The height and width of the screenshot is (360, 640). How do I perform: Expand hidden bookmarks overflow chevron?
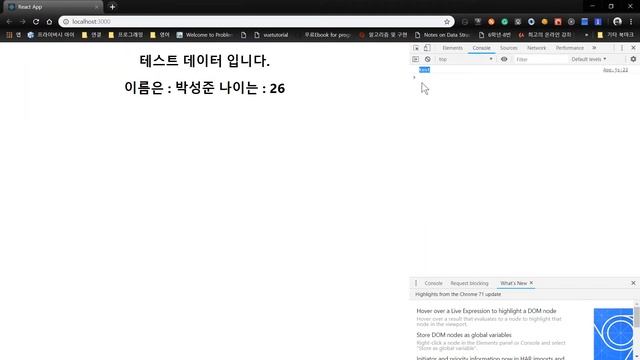(x=587, y=35)
